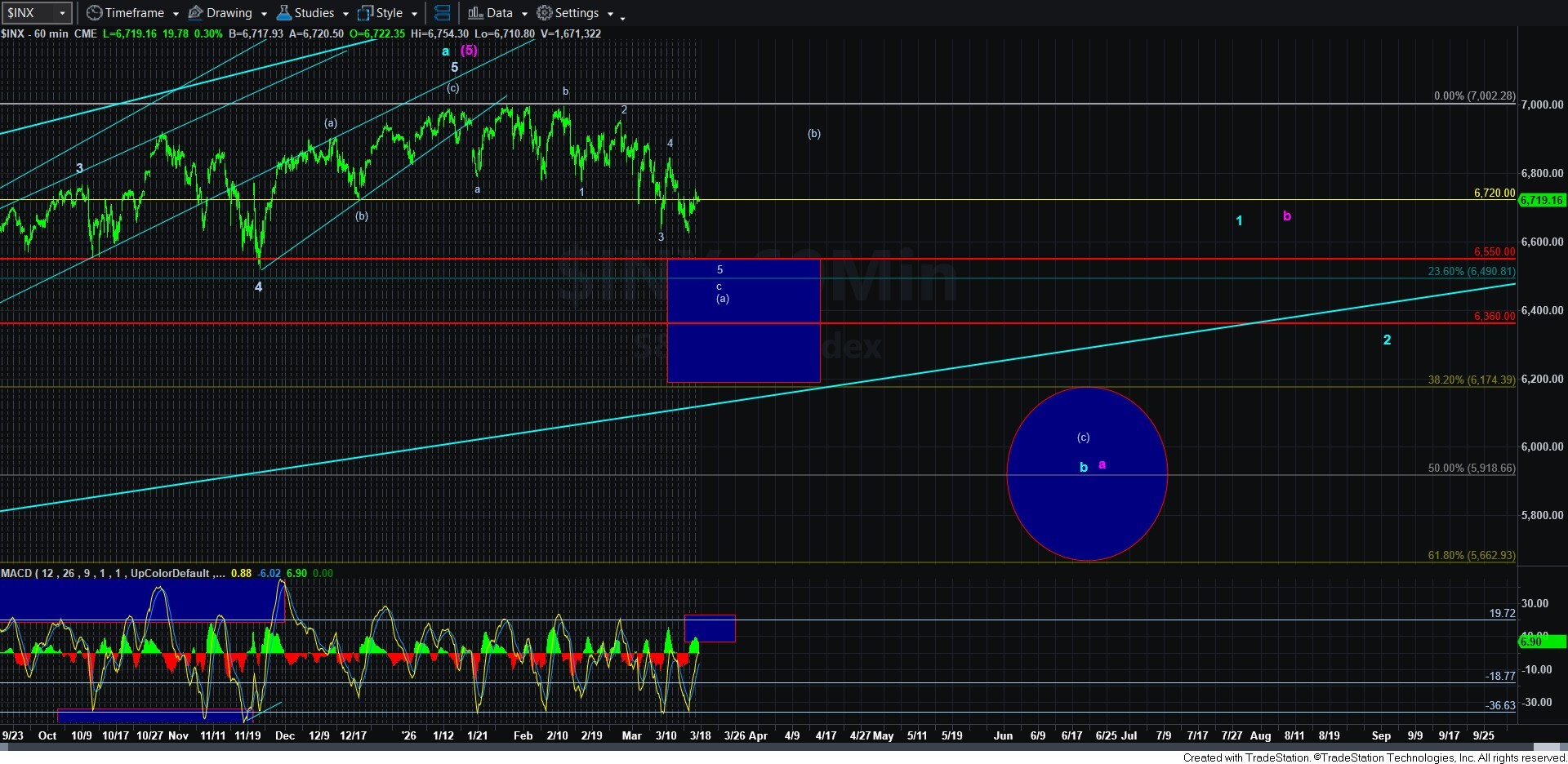This screenshot has height=764, width=1568.
Task: Click the Timeframe clock icon
Action: (95, 13)
